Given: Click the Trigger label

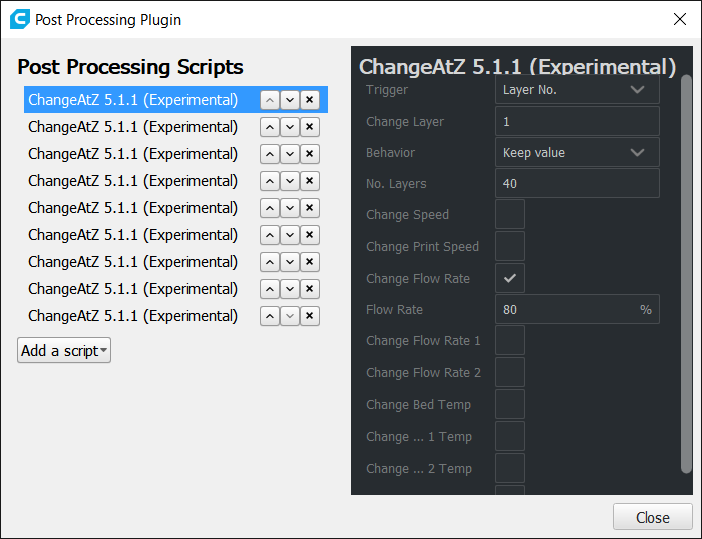Looking at the screenshot, I should [387, 90].
